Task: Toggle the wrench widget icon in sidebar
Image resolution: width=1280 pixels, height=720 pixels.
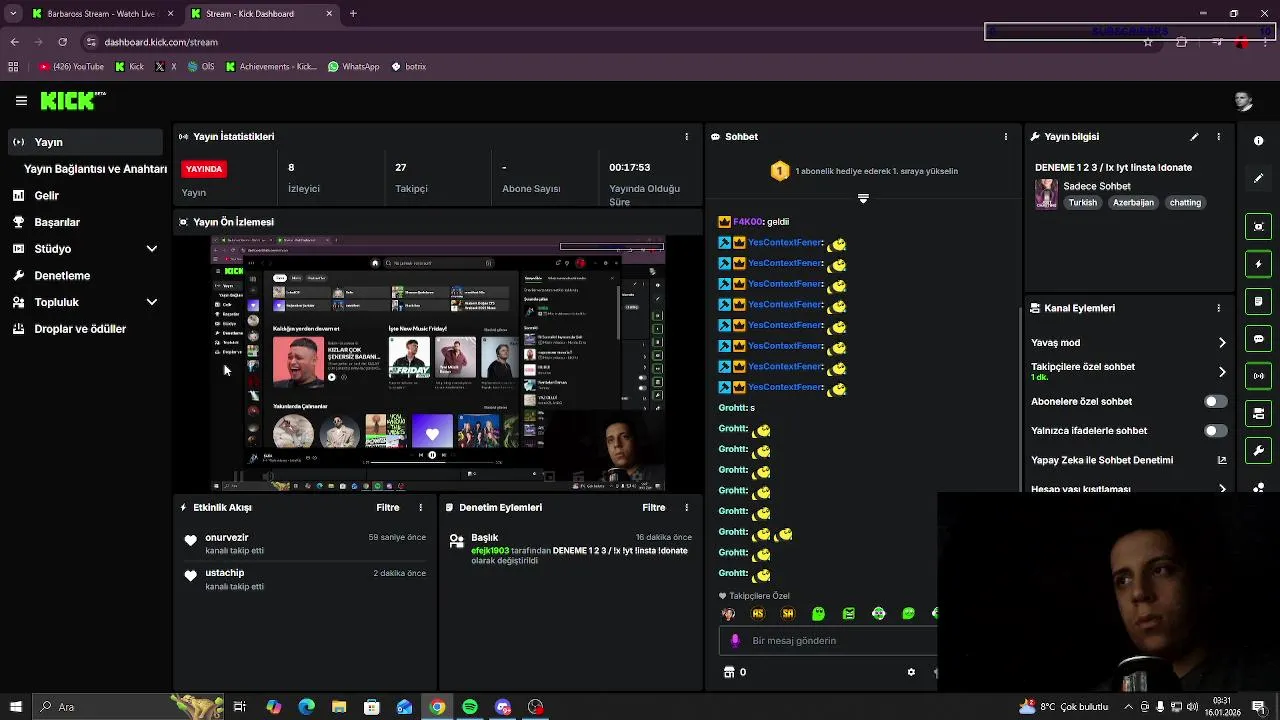Action: click(1259, 451)
